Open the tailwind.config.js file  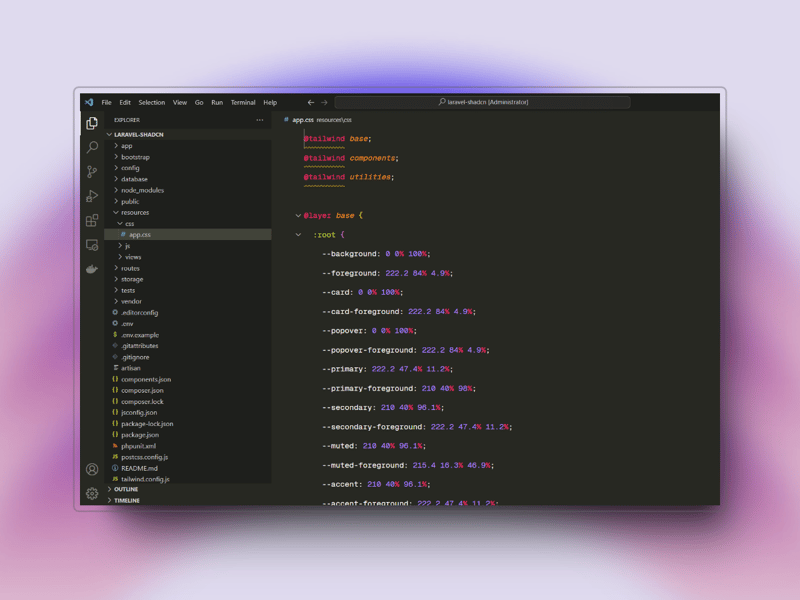click(x=146, y=479)
